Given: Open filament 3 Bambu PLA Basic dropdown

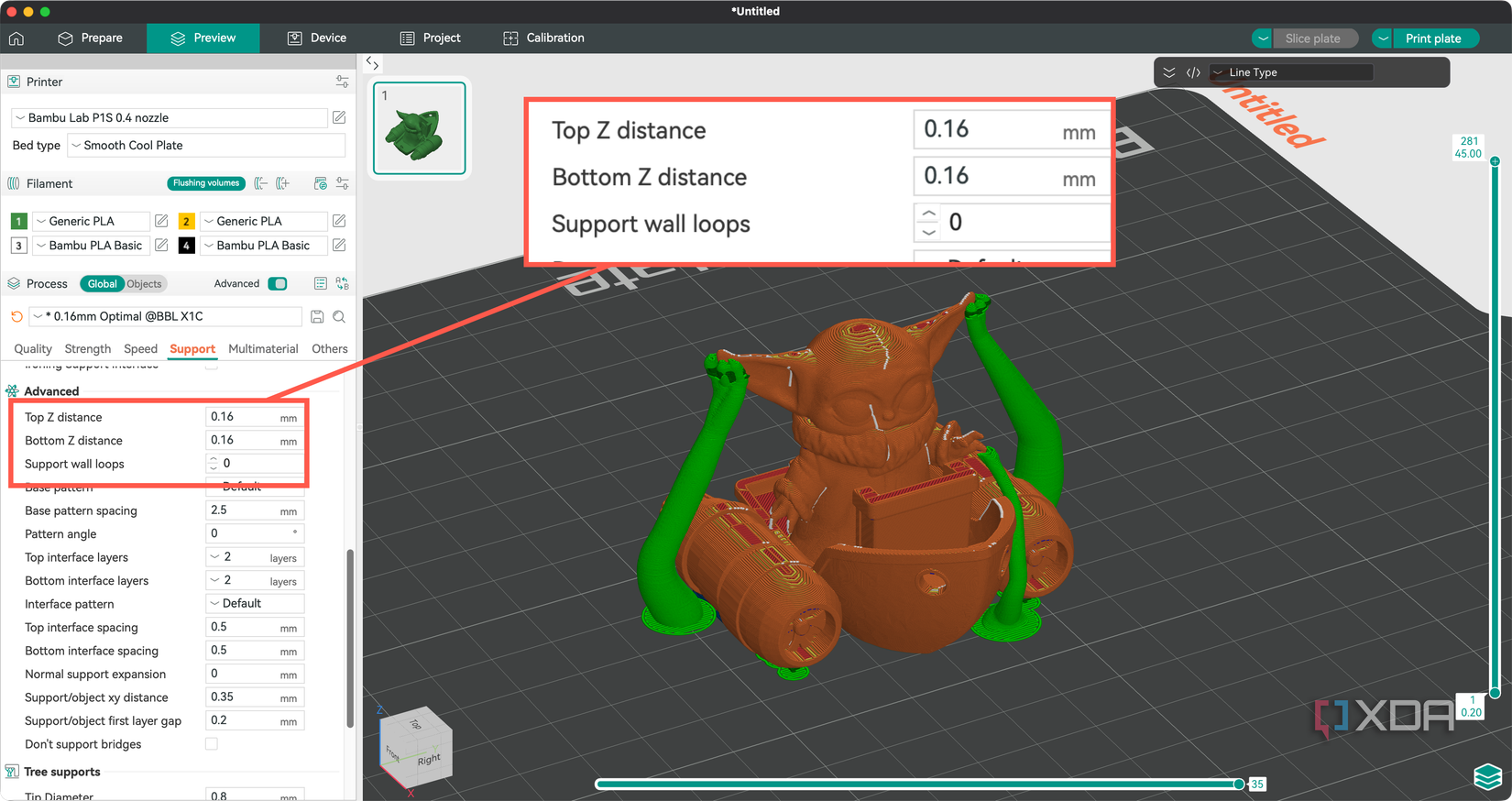Looking at the screenshot, I should [91, 246].
